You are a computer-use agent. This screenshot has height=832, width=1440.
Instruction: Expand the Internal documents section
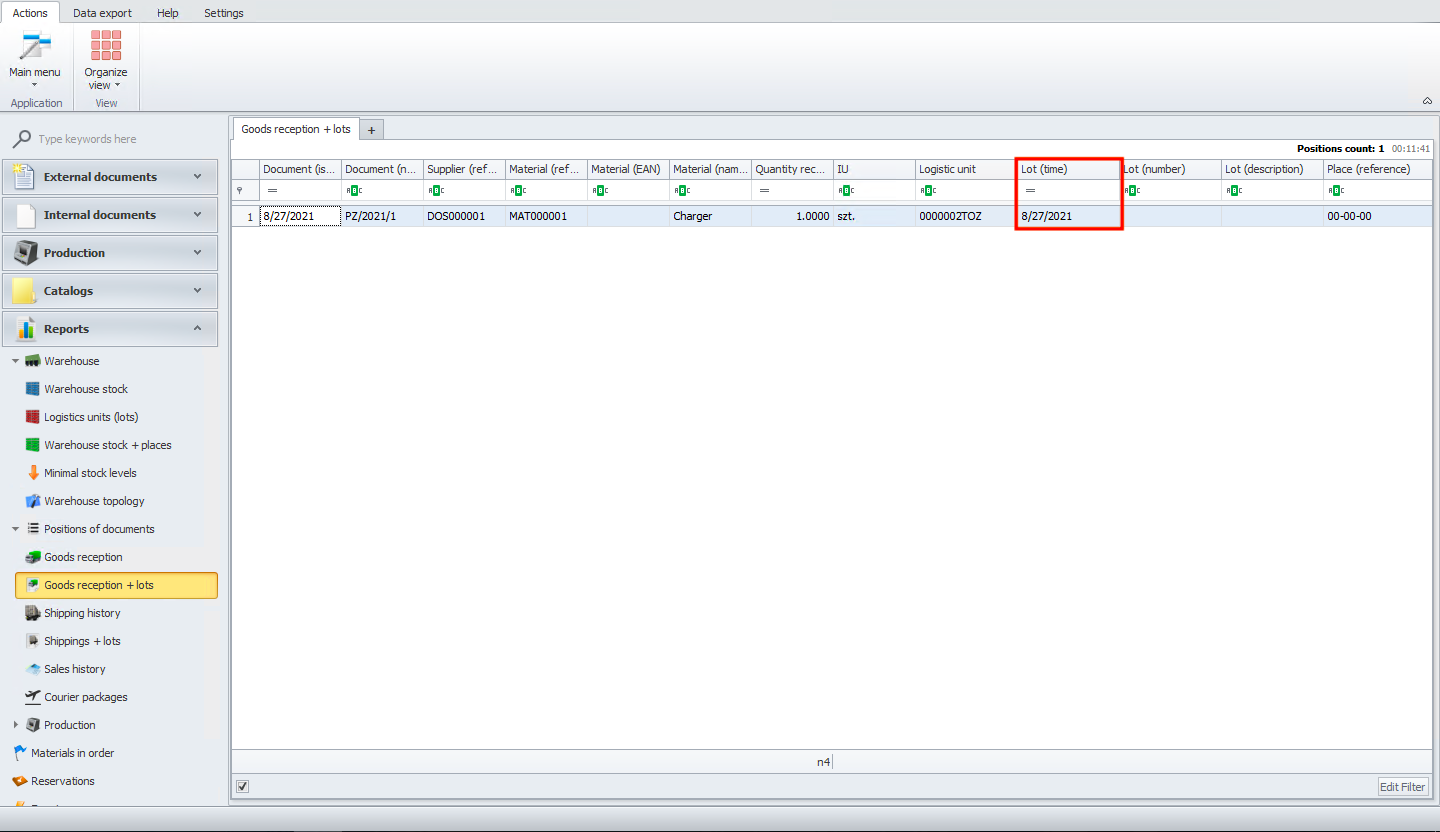coord(110,215)
